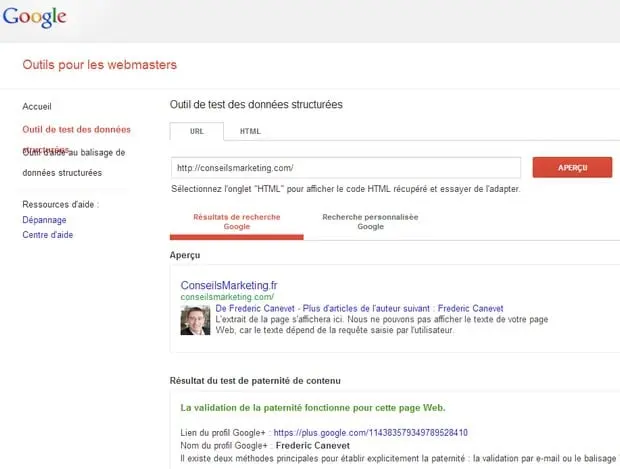The height and width of the screenshot is (469, 620).
Task: Open ConseilsMarketing.fr result title
Action: tap(229, 285)
